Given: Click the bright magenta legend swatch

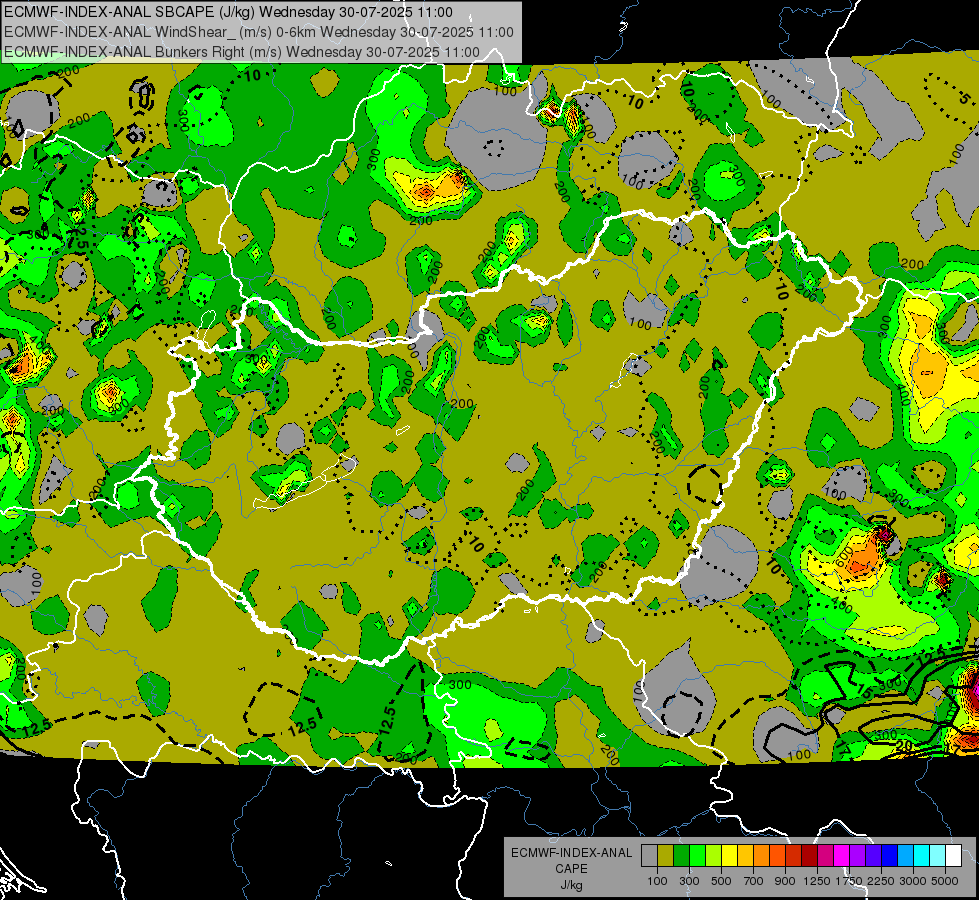Looking at the screenshot, I should tap(842, 856).
